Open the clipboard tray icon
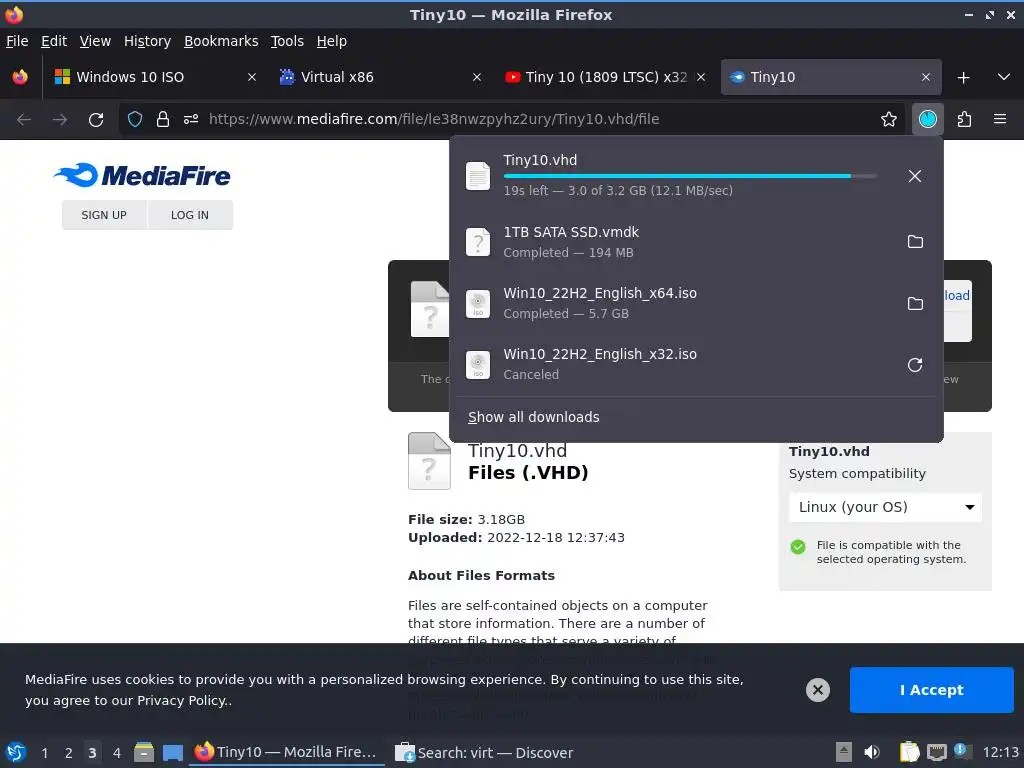 click(x=909, y=752)
